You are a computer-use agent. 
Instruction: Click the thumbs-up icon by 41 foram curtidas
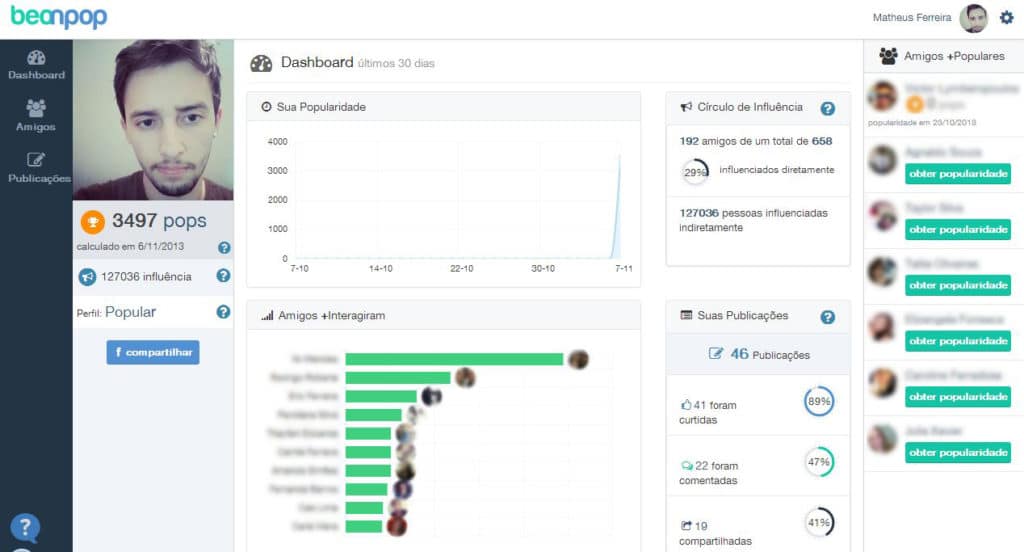coord(686,405)
